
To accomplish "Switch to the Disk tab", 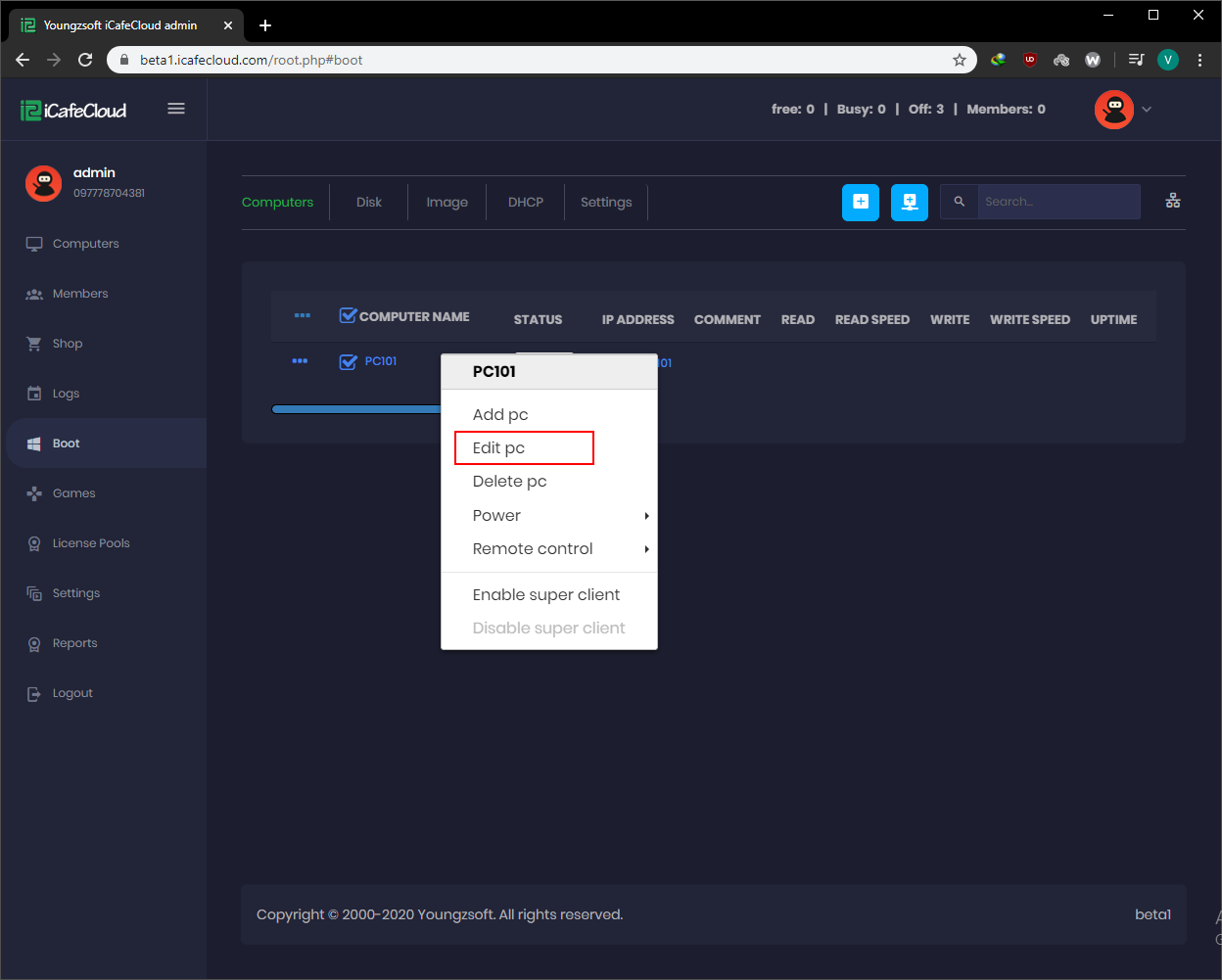I will pos(369,202).
